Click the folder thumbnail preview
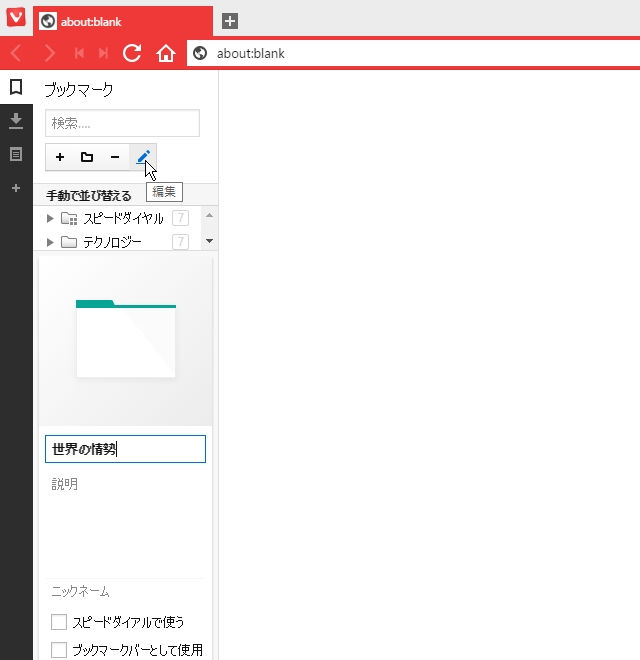640x660 pixels. (x=125, y=341)
